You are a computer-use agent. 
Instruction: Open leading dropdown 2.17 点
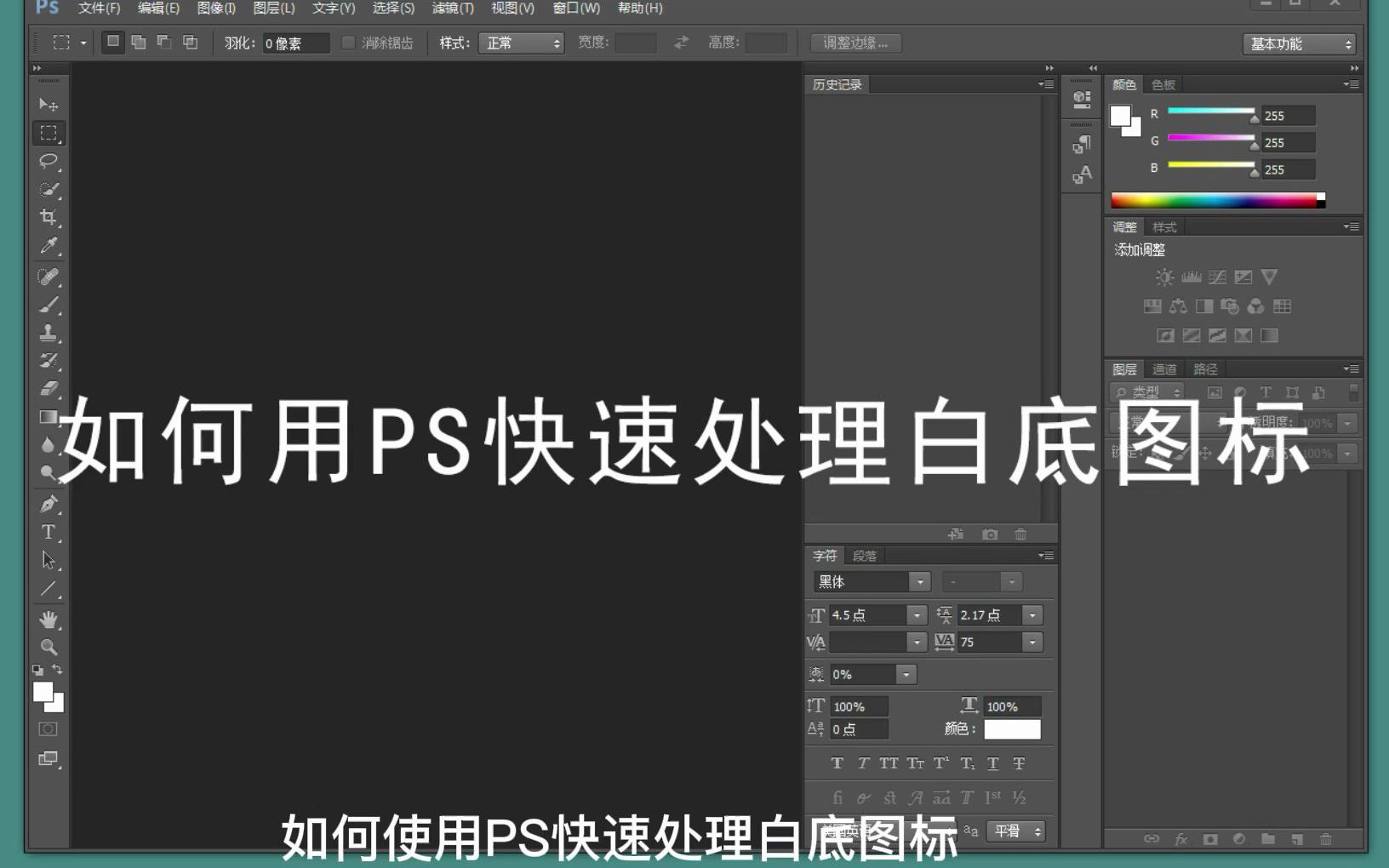1032,615
